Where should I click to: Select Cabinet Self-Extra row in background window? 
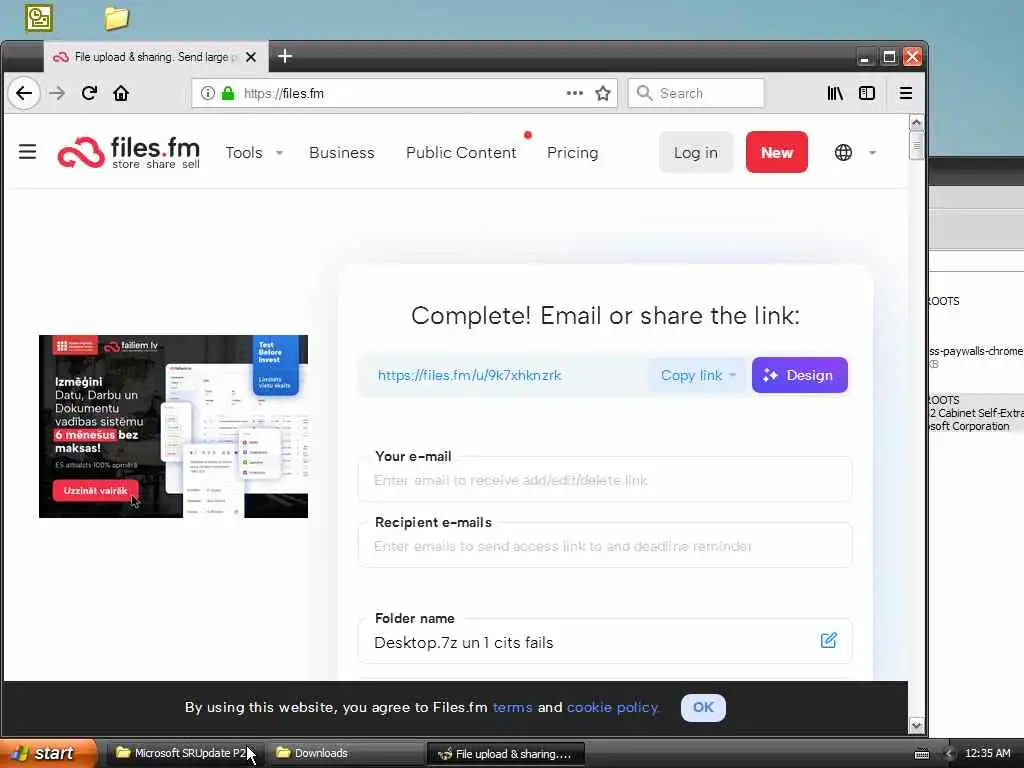[x=976, y=413]
